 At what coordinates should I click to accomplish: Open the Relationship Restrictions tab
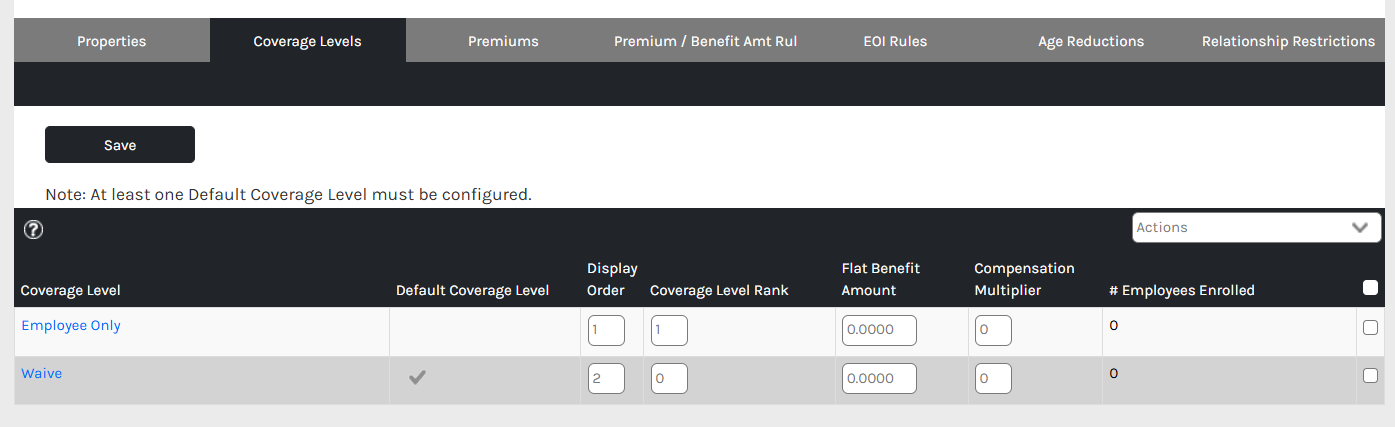click(1288, 41)
